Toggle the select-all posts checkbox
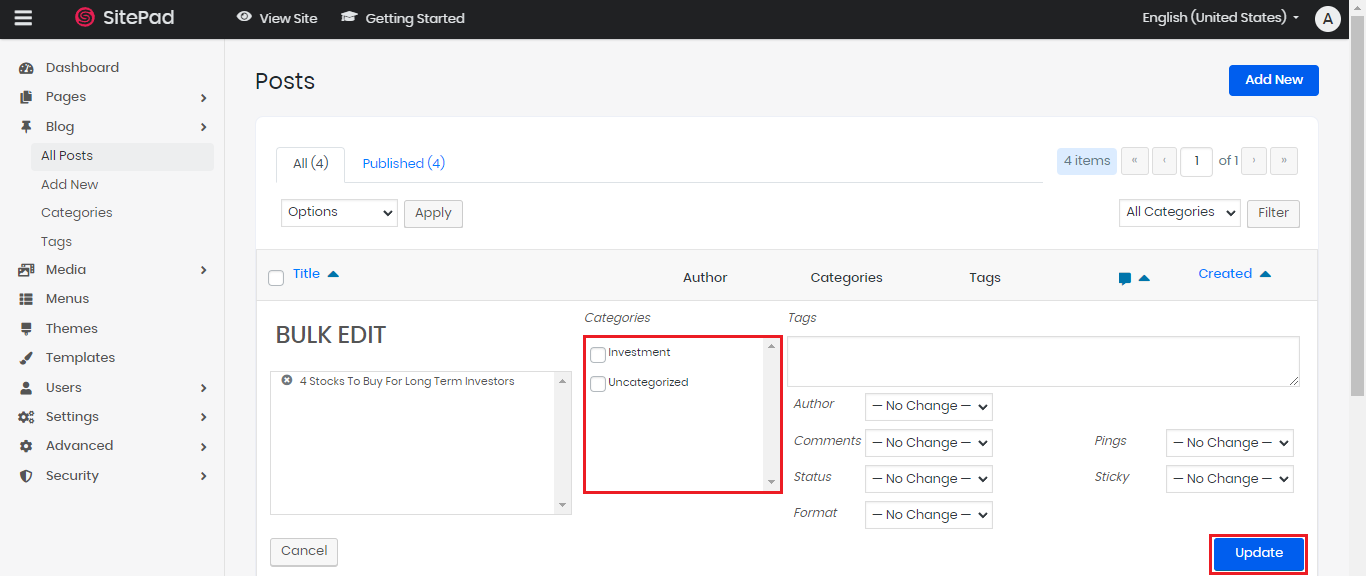Screen dimensions: 1366x576 pos(276,278)
